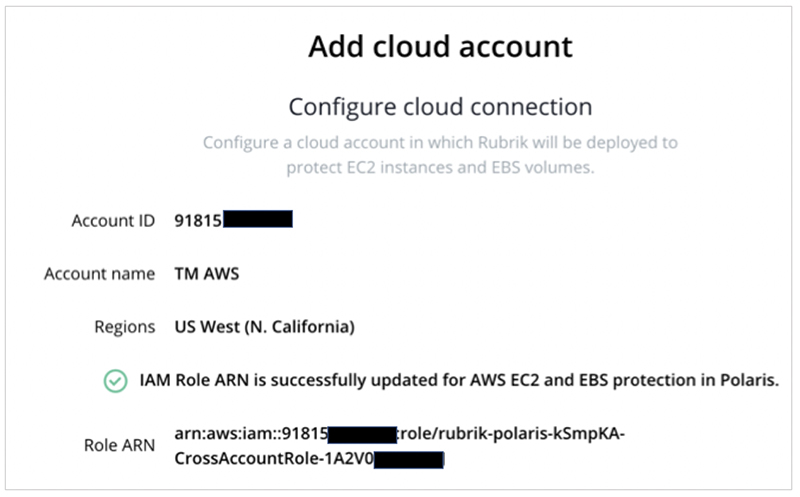This screenshot has width=800, height=497.
Task: Select the Configure cloud connection subtitle
Action: pyautogui.click(x=440, y=107)
